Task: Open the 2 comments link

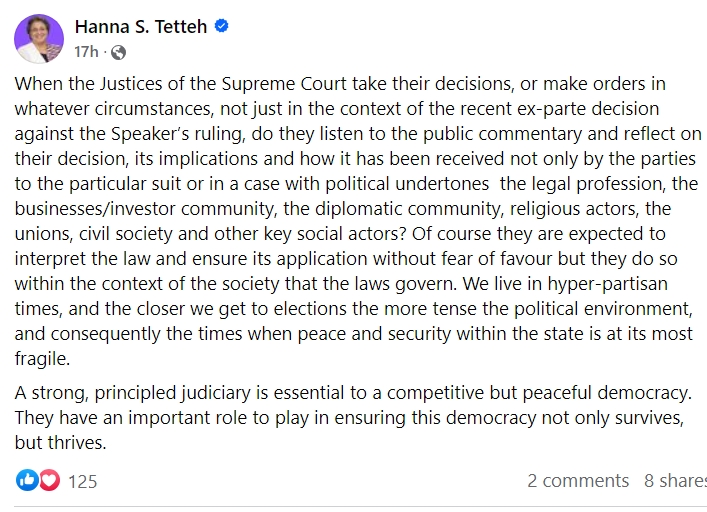Action: [x=578, y=481]
